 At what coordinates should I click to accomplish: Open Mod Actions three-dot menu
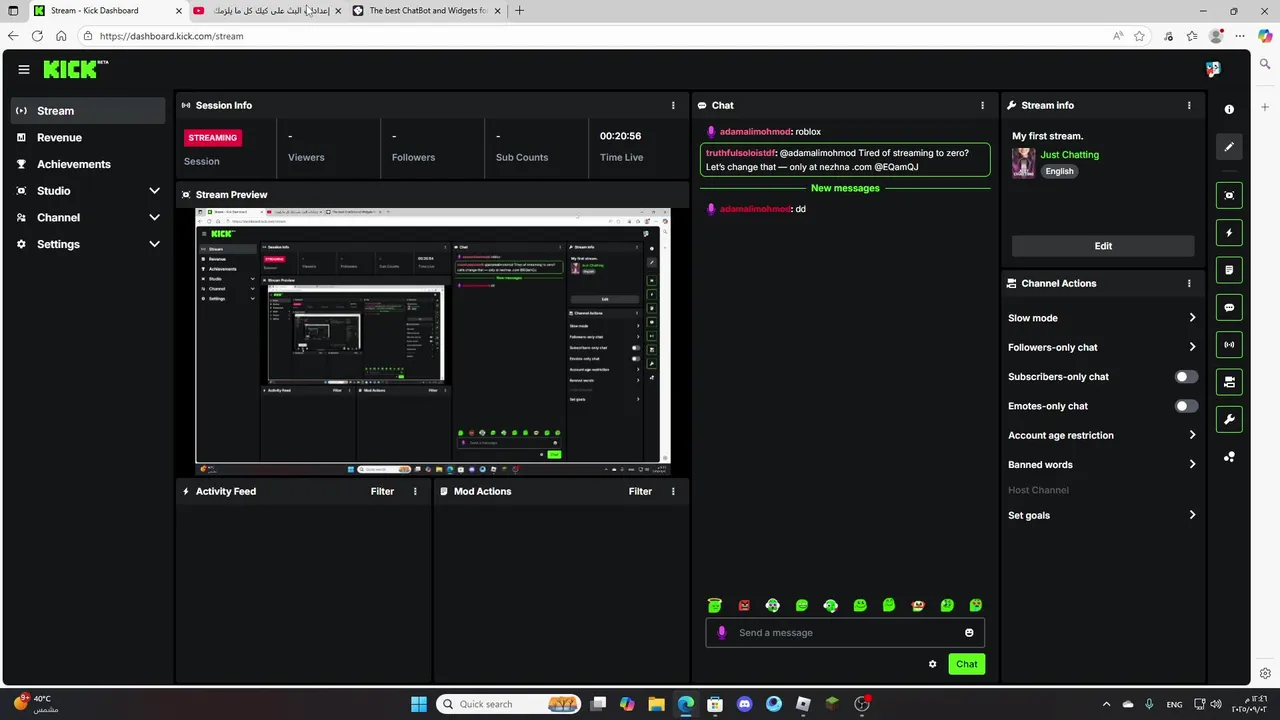click(673, 491)
